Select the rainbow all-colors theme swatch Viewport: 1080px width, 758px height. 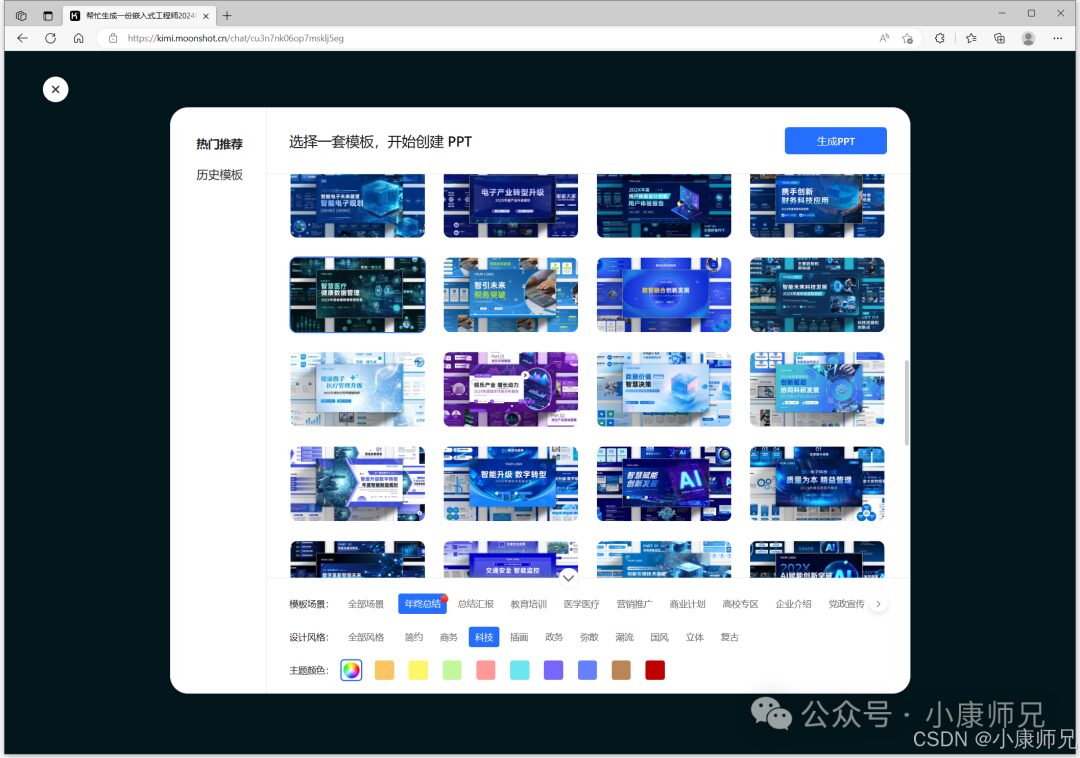click(x=351, y=670)
